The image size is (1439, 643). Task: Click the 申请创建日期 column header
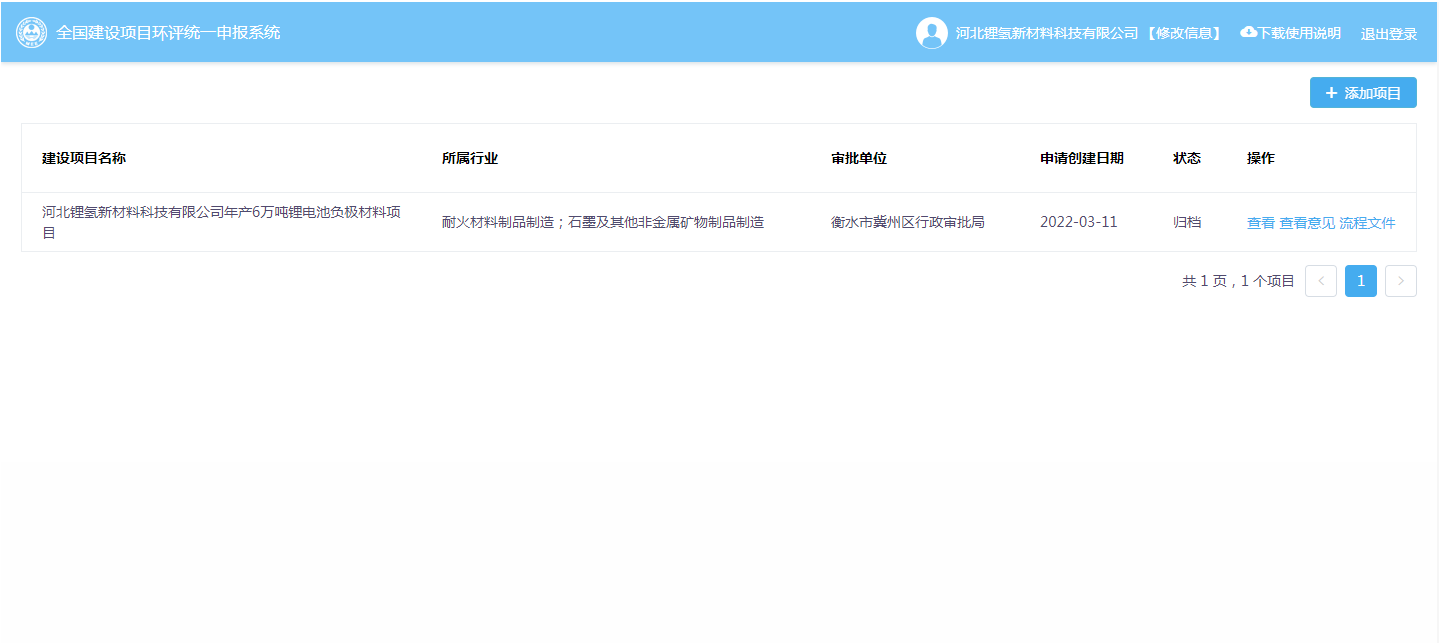[1082, 158]
